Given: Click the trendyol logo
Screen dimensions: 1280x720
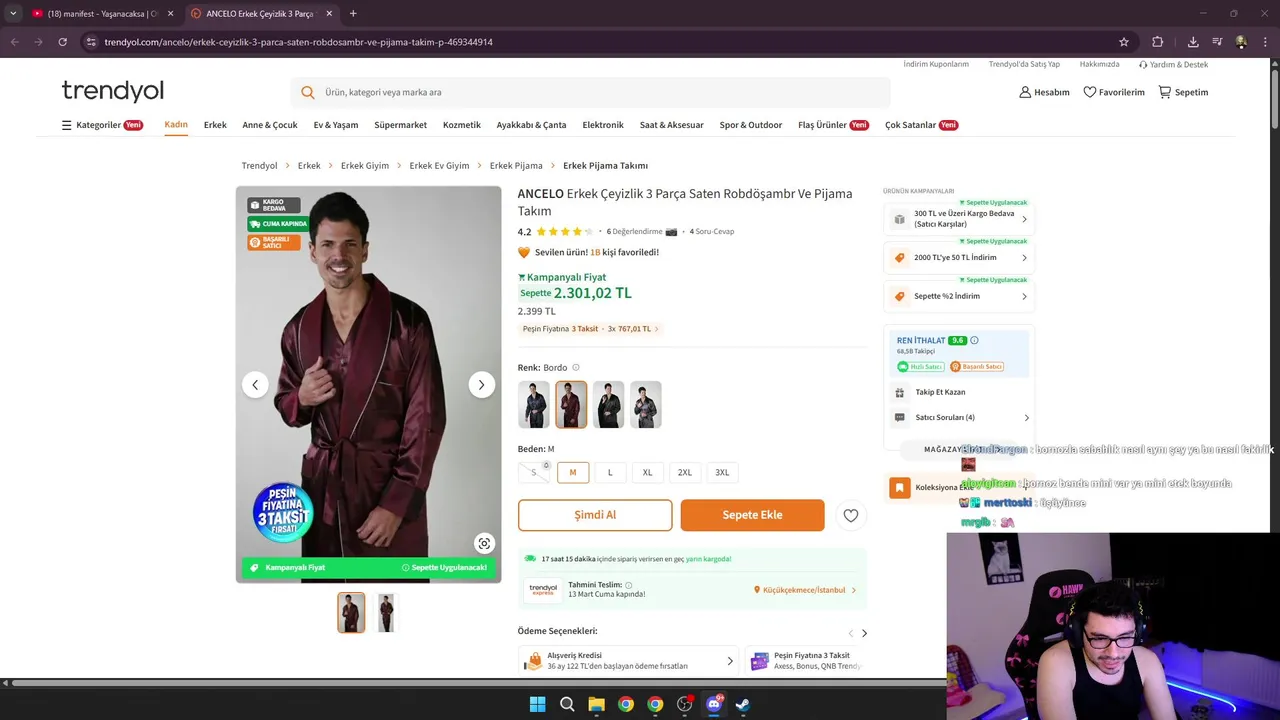Looking at the screenshot, I should tap(112, 91).
